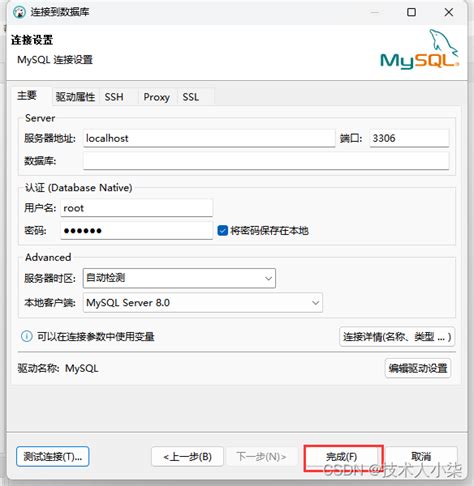The height and width of the screenshot is (486, 474).
Task: Open the server timezone dropdown
Action: (x=179, y=278)
